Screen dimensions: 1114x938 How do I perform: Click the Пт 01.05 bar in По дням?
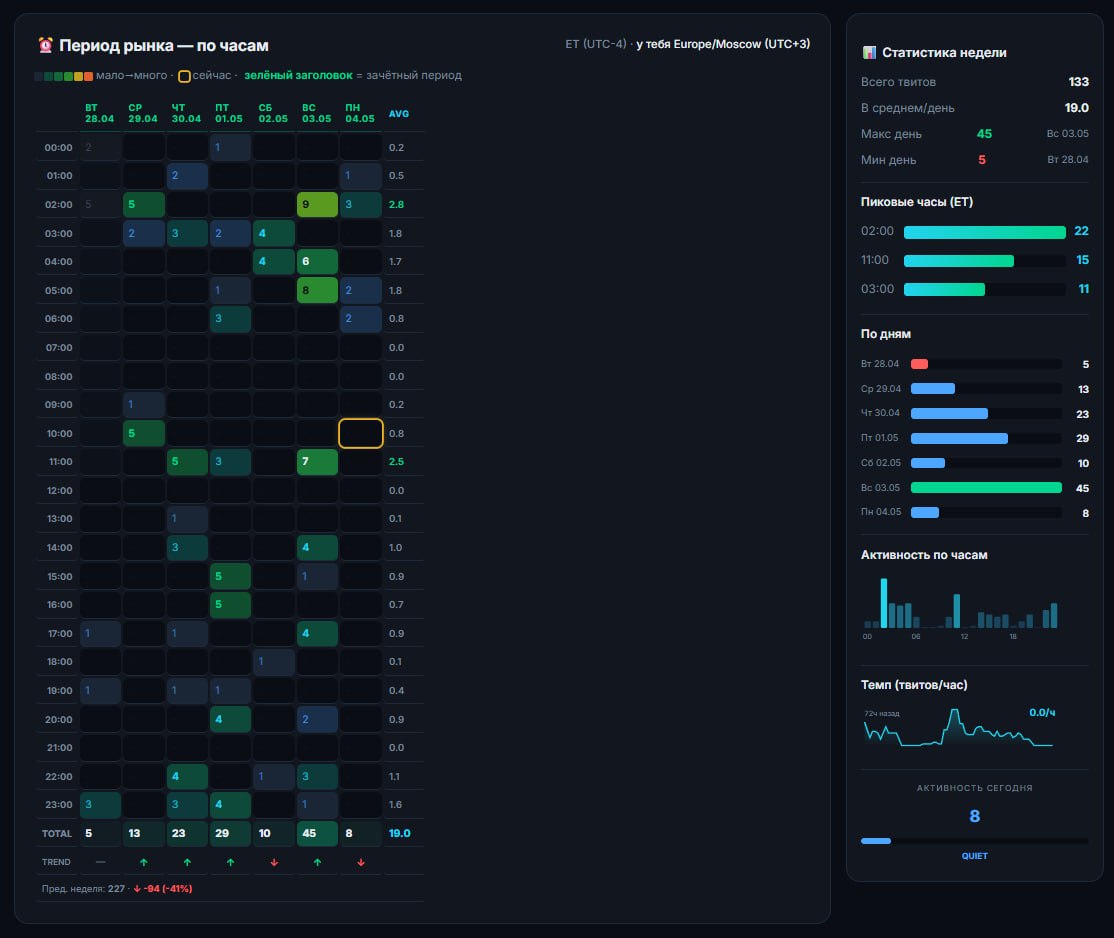[959, 438]
